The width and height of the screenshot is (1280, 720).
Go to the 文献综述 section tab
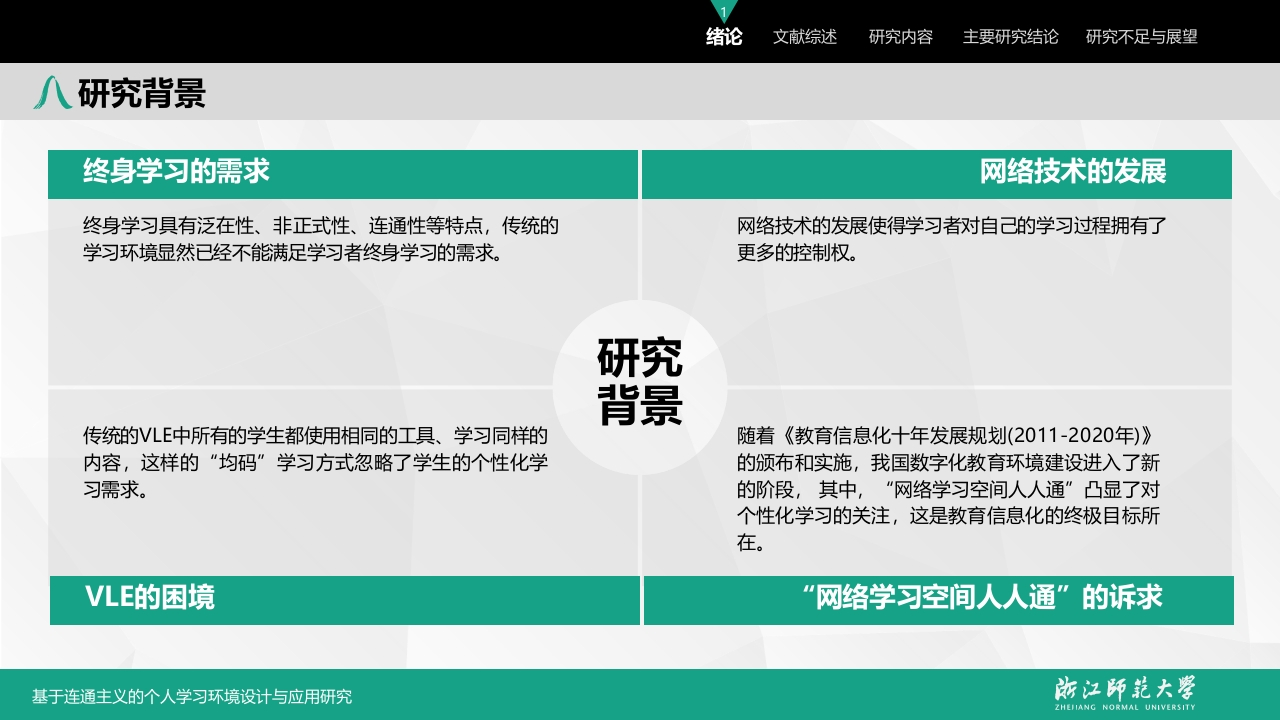[x=805, y=37]
